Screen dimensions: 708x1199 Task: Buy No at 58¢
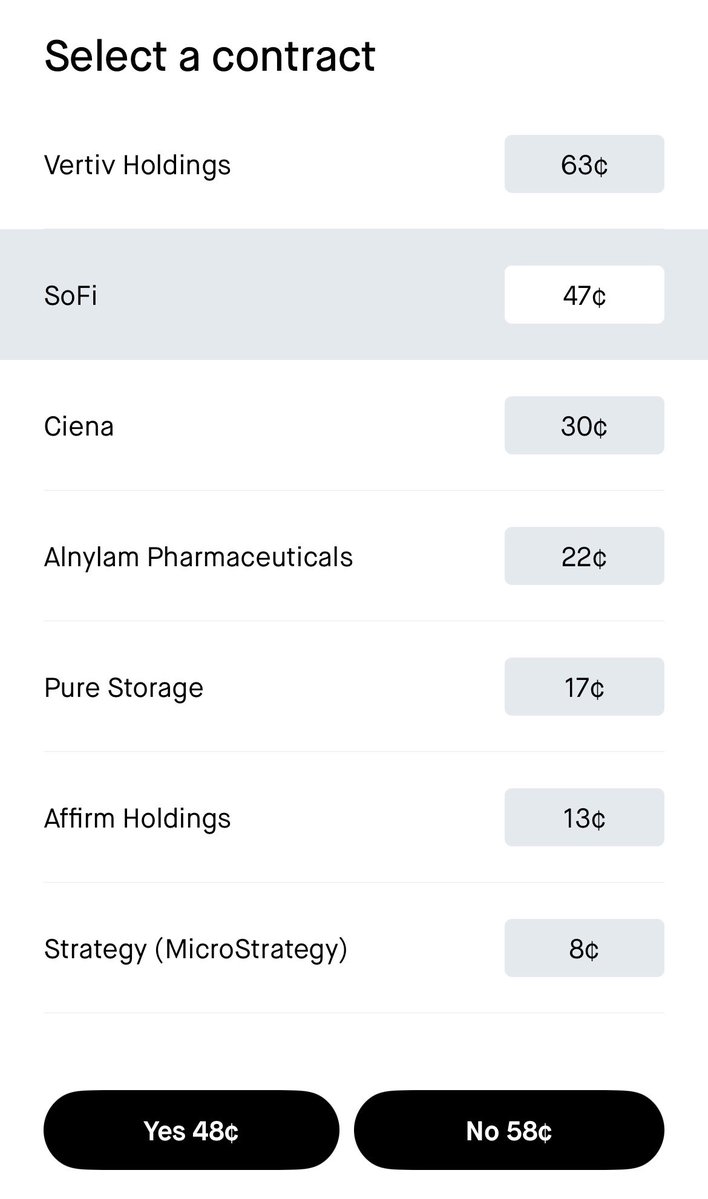(x=509, y=1130)
